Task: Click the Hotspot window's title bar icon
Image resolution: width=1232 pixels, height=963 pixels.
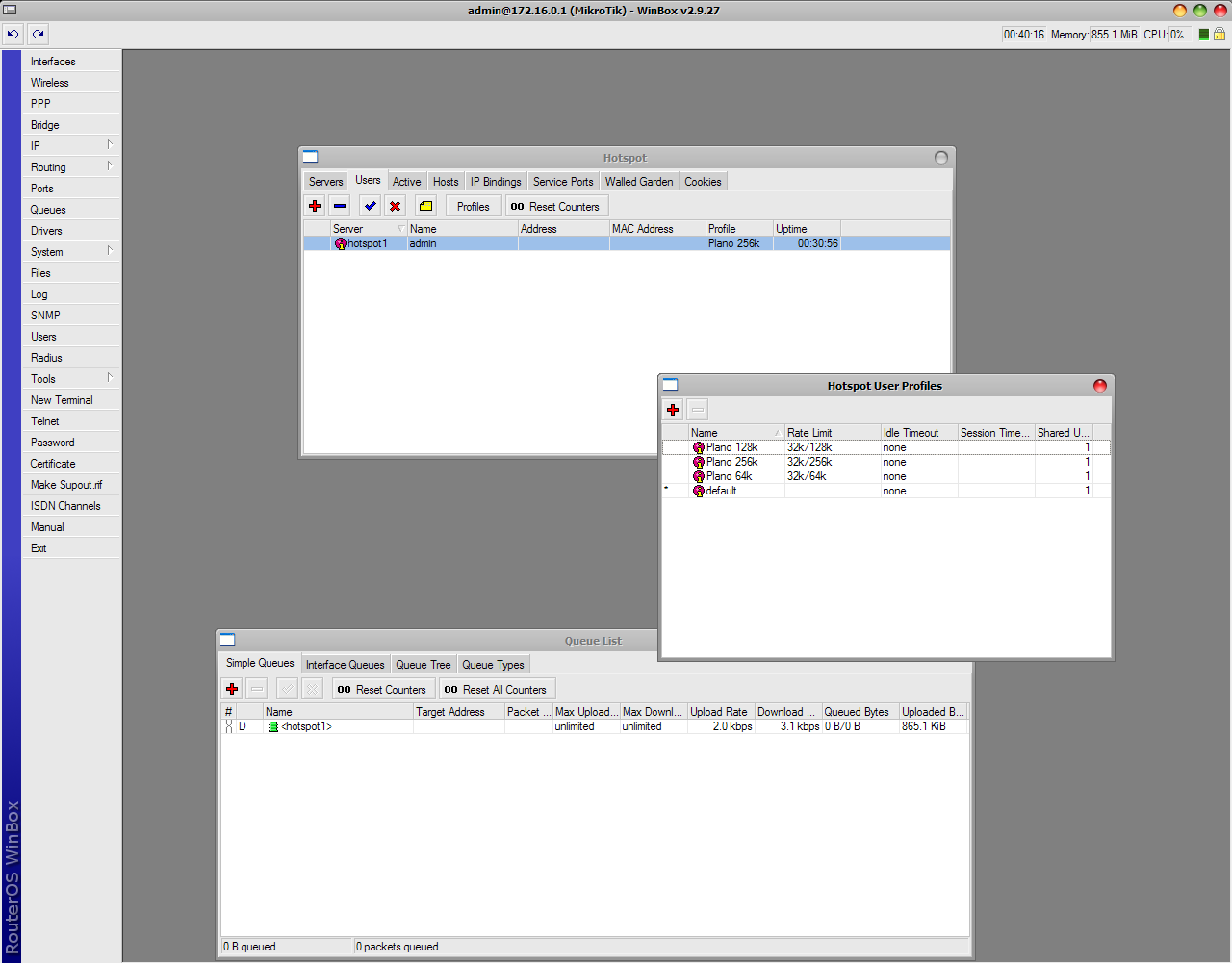Action: pos(310,157)
